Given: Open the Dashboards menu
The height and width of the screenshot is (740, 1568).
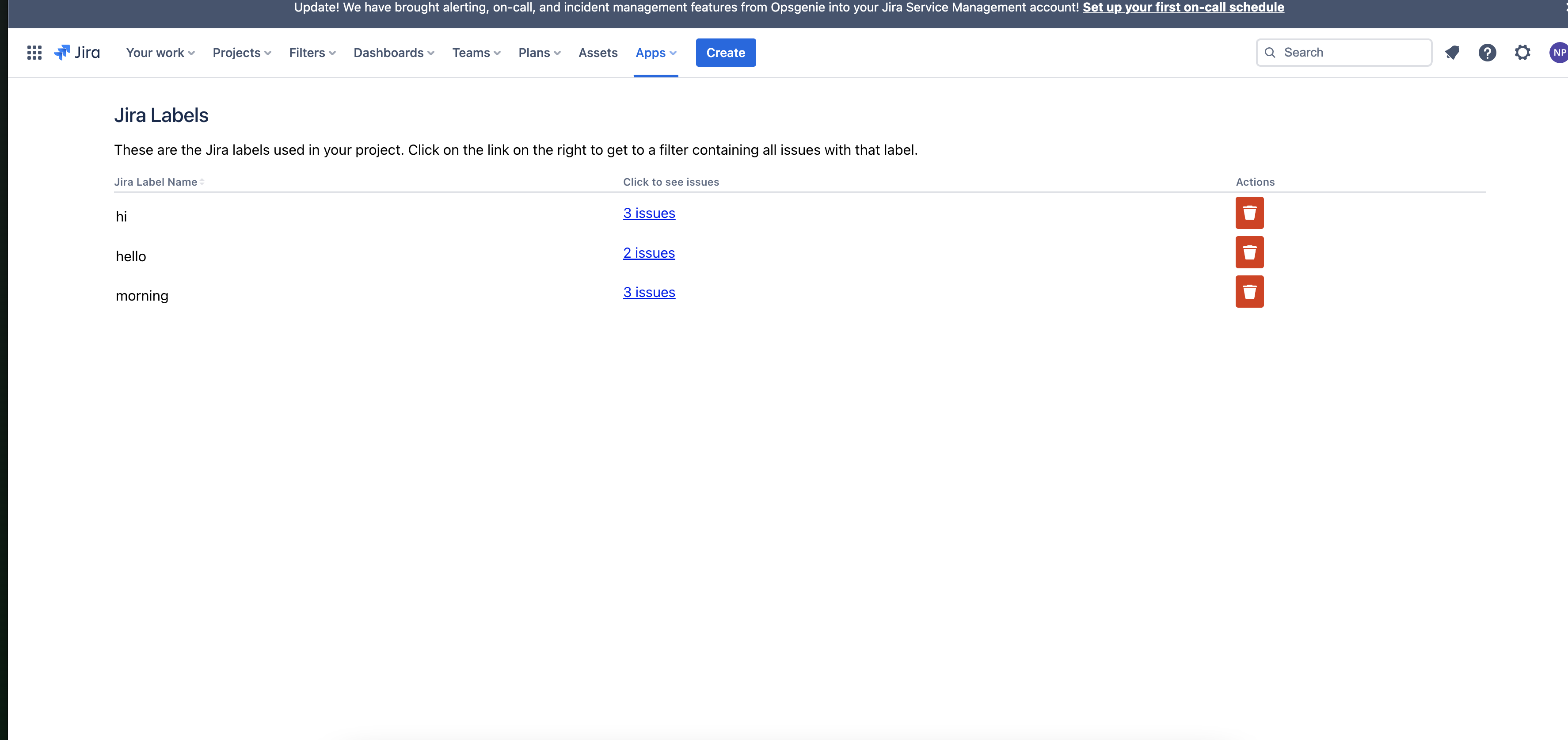Looking at the screenshot, I should click(394, 53).
